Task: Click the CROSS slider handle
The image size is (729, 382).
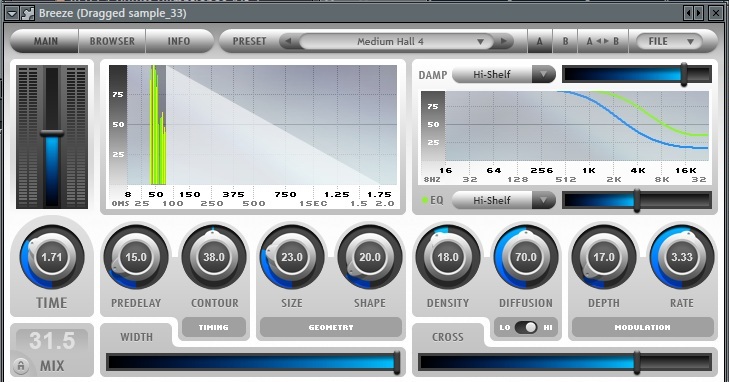Action: 636,362
